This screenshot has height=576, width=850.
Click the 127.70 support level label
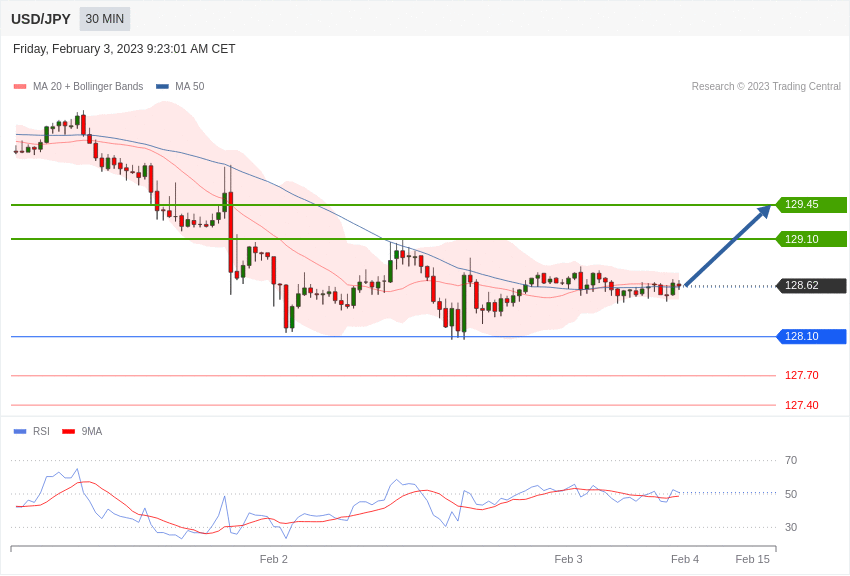coord(802,376)
